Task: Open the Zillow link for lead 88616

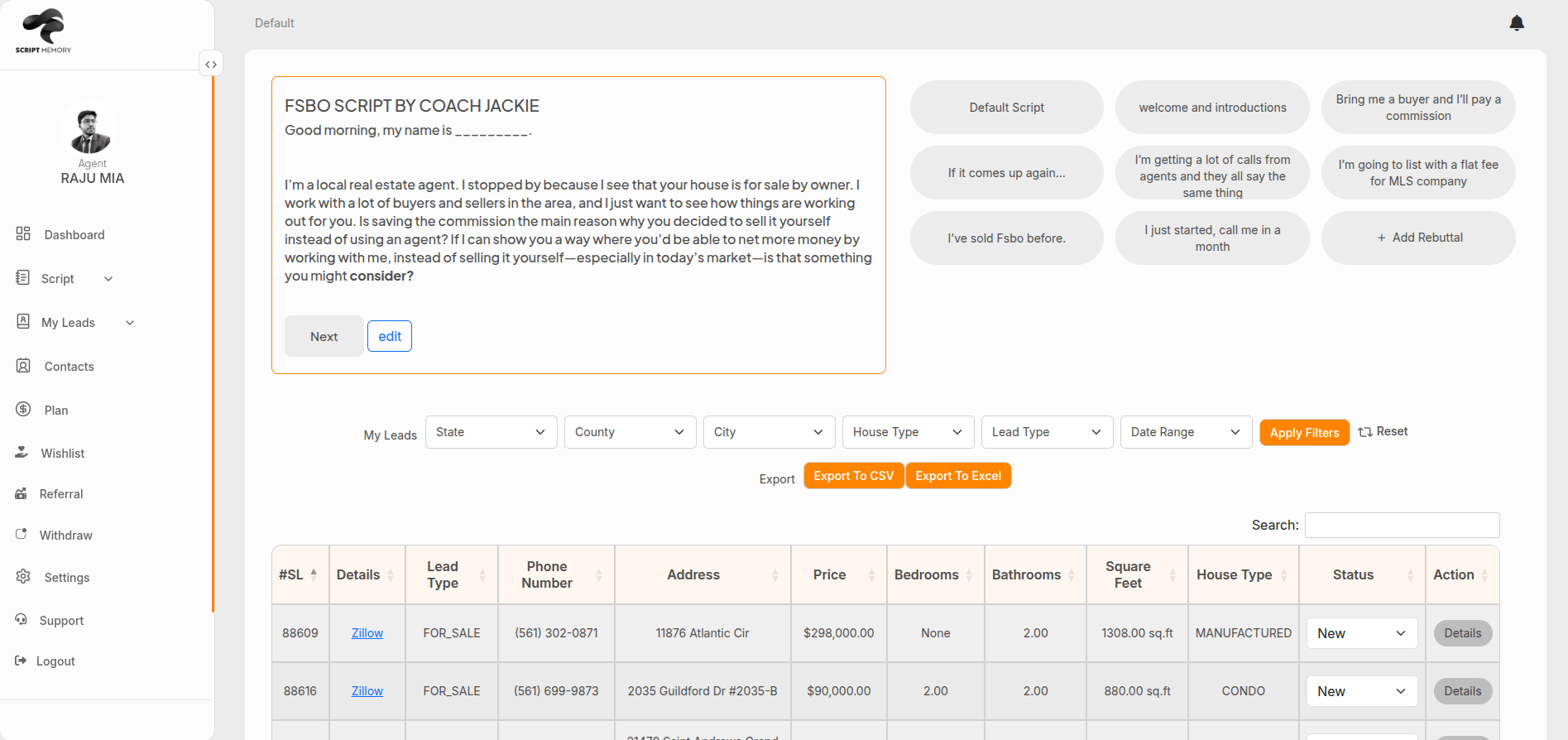Action: [x=367, y=691]
